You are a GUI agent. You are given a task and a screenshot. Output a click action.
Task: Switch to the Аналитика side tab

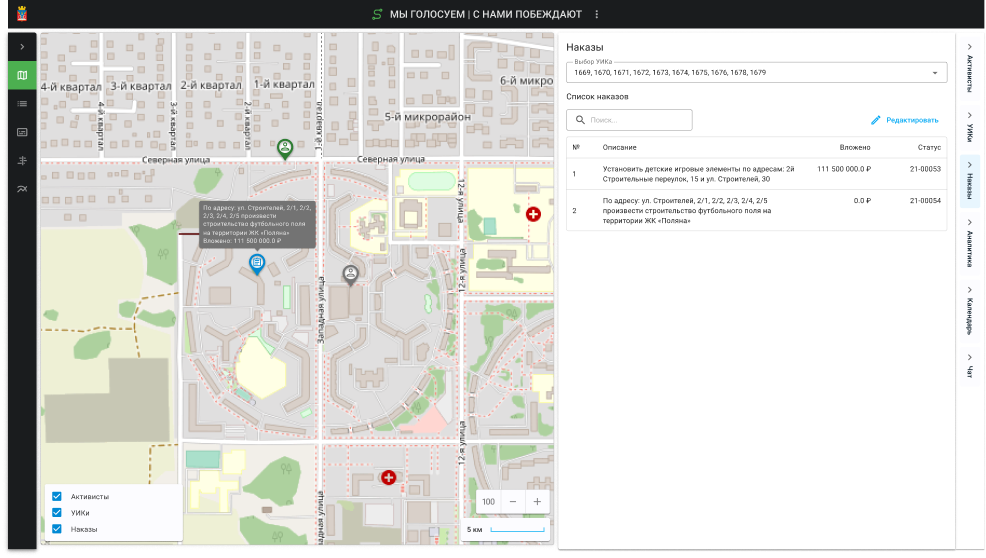click(970, 244)
